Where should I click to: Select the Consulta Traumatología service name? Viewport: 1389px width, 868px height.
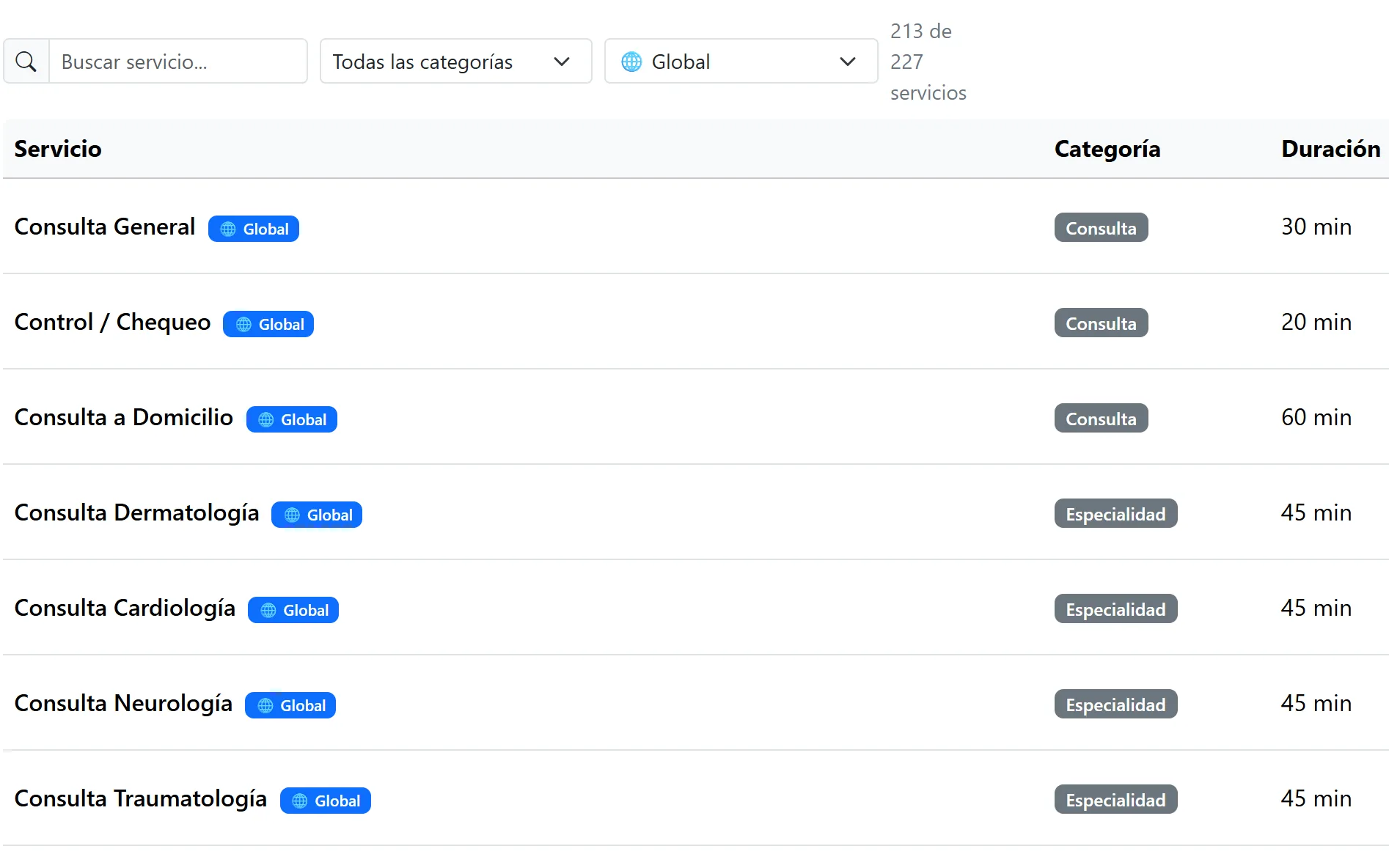141,799
